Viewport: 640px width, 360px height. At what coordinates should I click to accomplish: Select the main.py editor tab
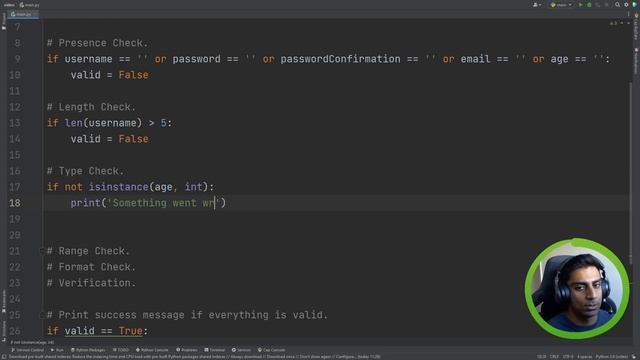pyautogui.click(x=23, y=14)
